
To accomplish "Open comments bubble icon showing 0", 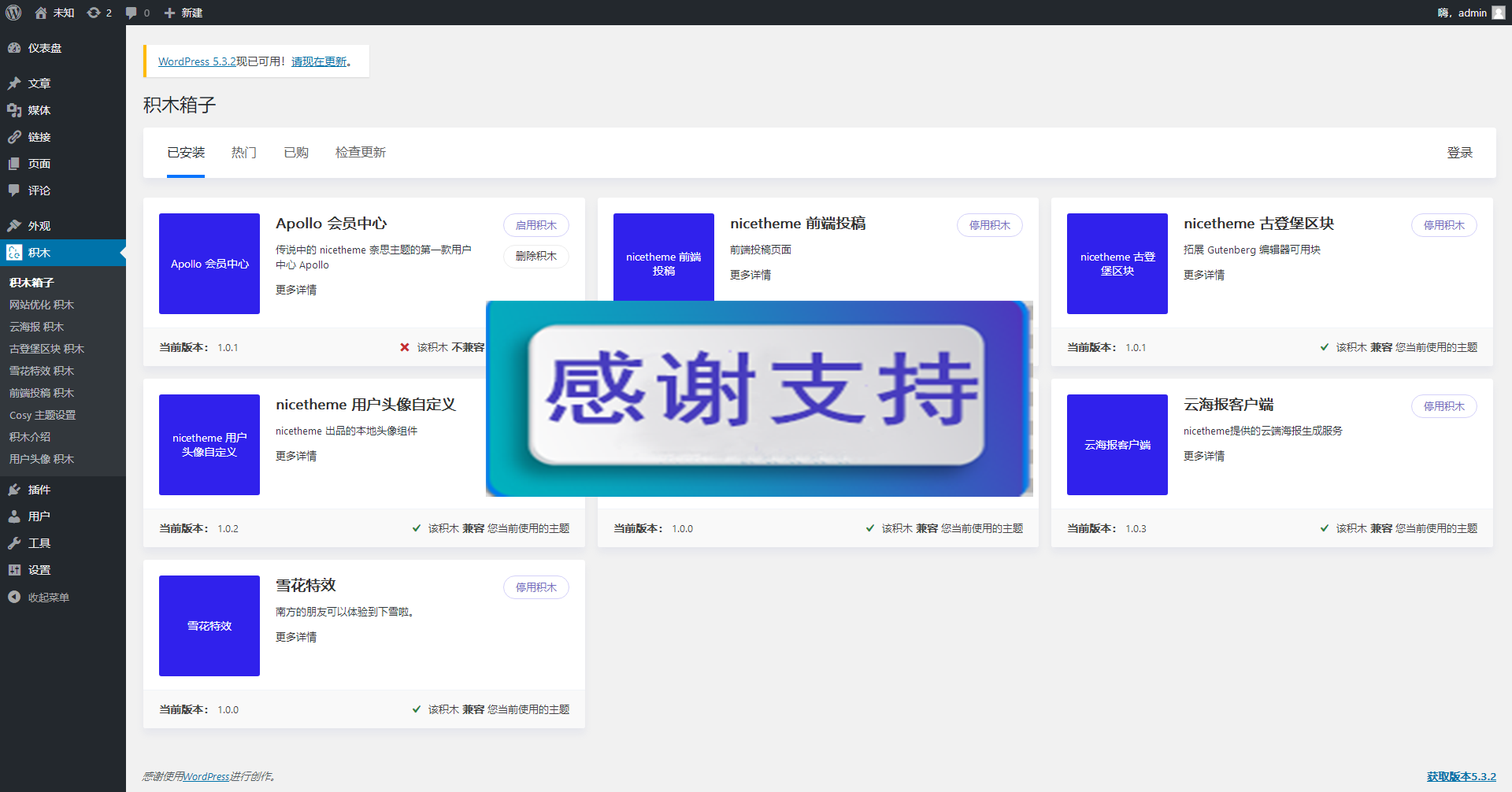I will pos(137,13).
